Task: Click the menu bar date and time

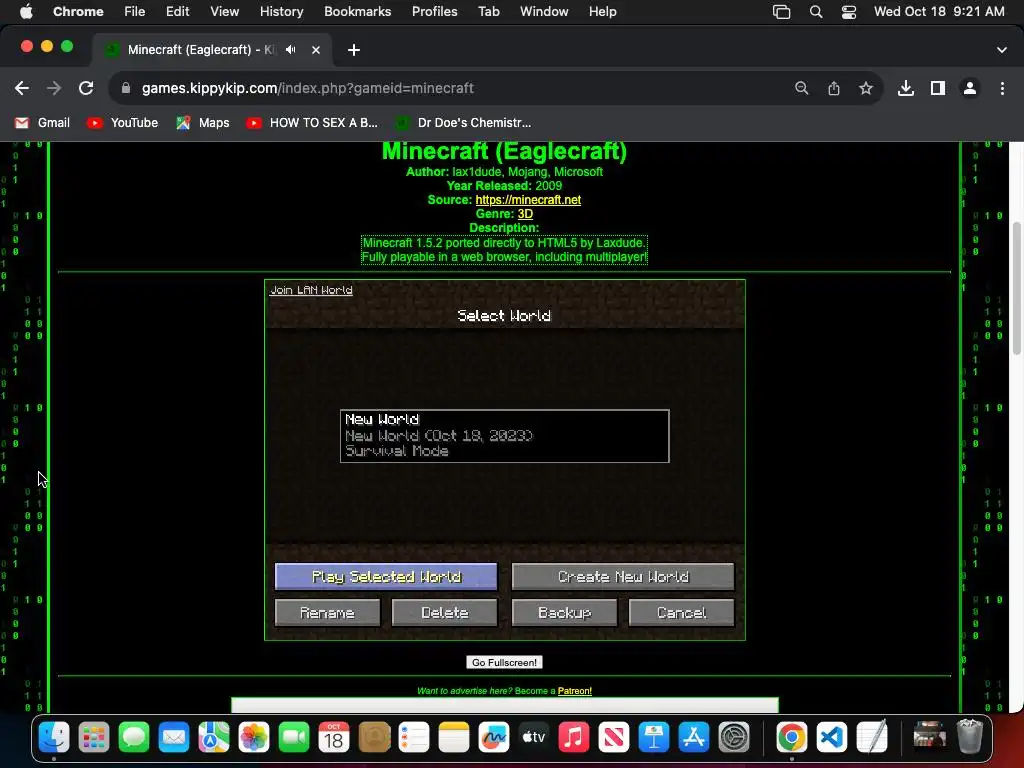Action: tap(939, 12)
